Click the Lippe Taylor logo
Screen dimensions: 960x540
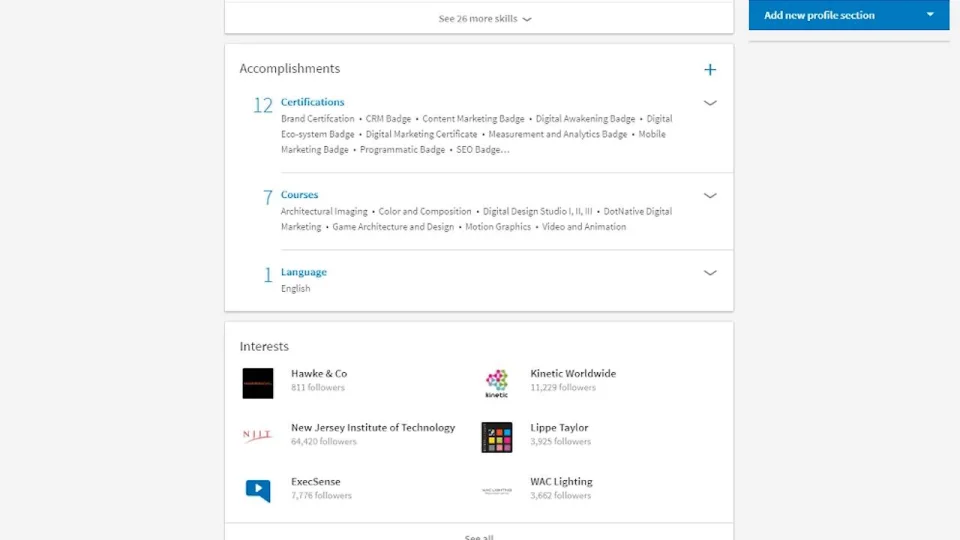(497, 437)
